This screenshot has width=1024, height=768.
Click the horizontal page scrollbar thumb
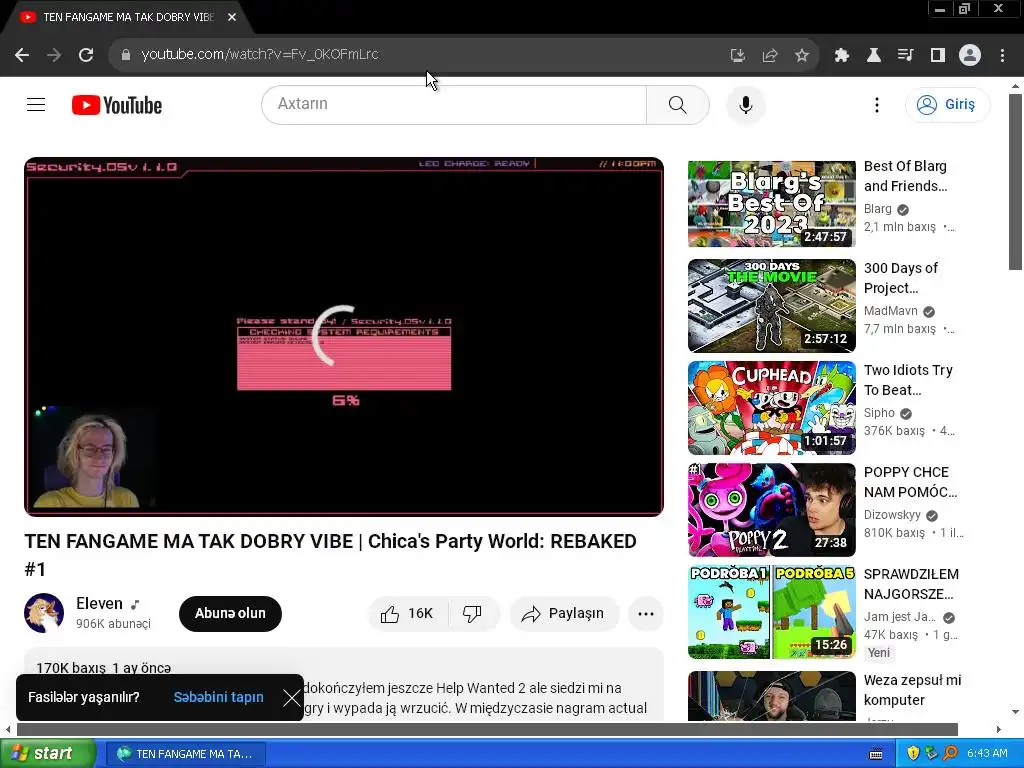487,729
